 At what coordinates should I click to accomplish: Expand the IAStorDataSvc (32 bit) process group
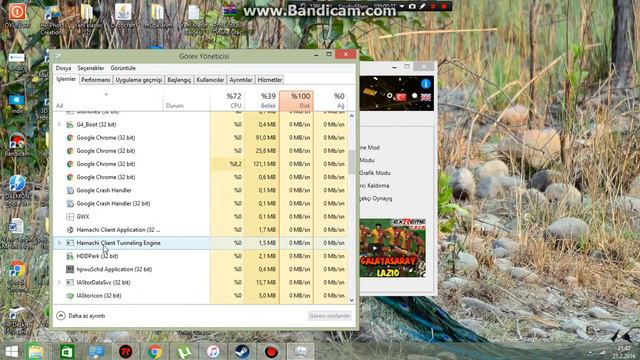60,282
